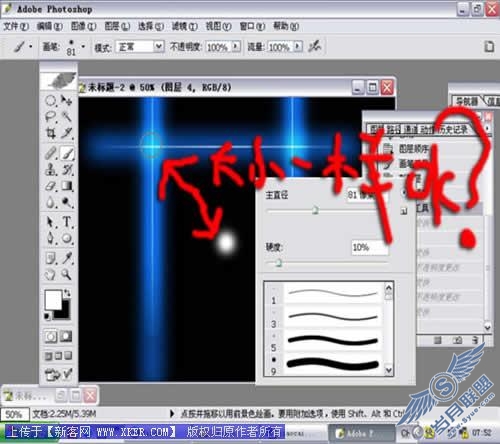
Task: Open the status bar info triangle menu
Action: tap(172, 414)
